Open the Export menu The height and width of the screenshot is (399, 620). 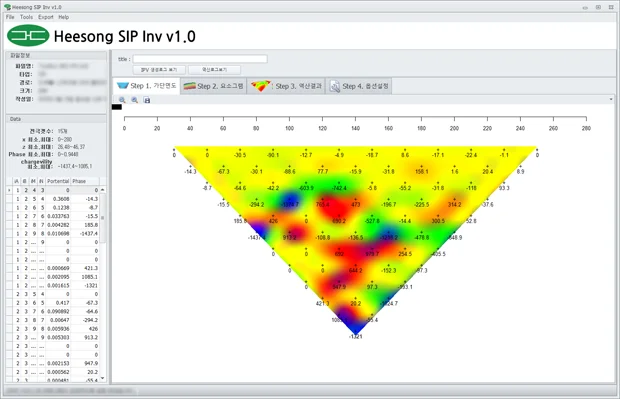click(x=46, y=17)
